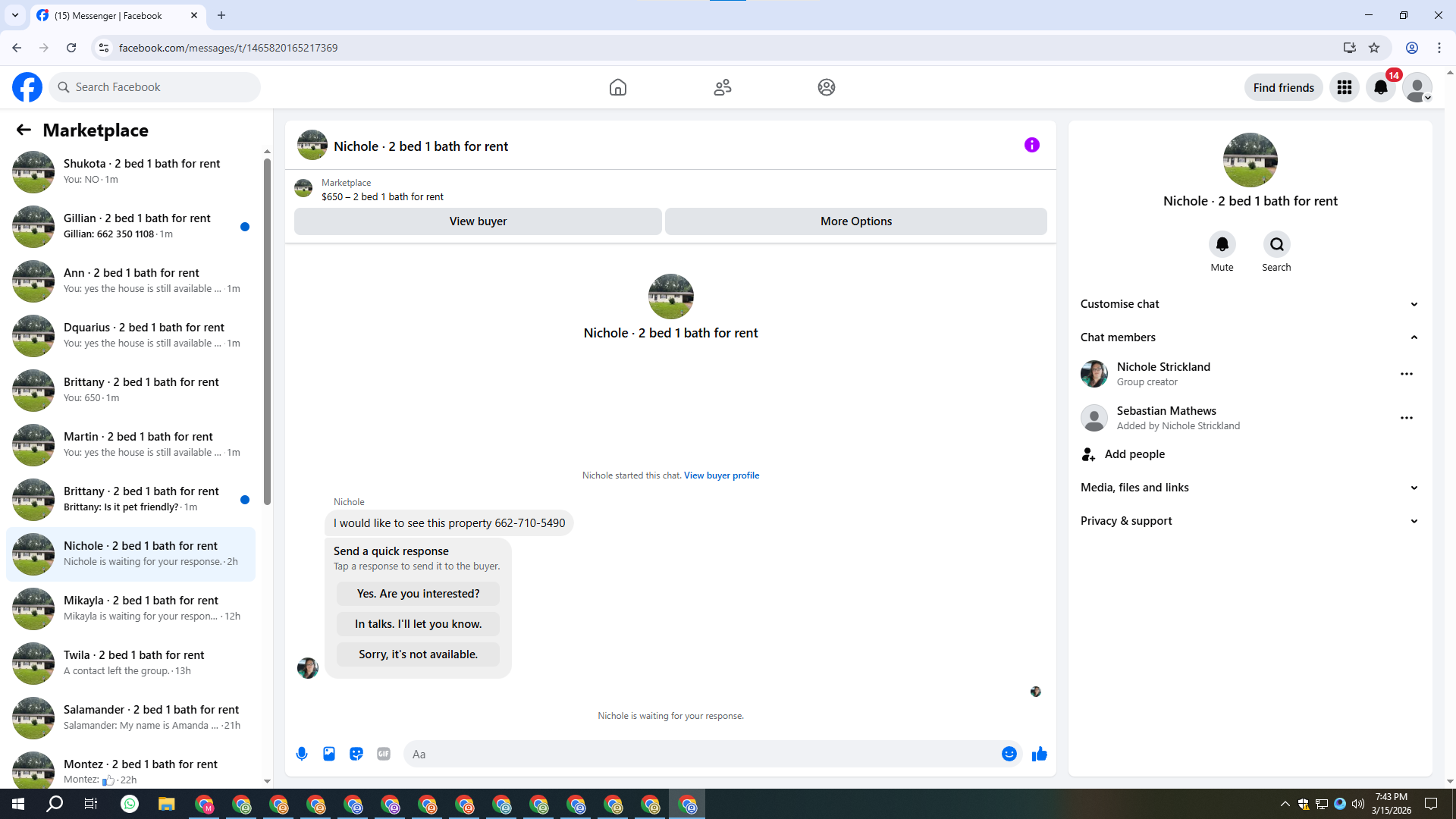Record a voice clip with microphone icon
1456x819 pixels.
(x=302, y=754)
